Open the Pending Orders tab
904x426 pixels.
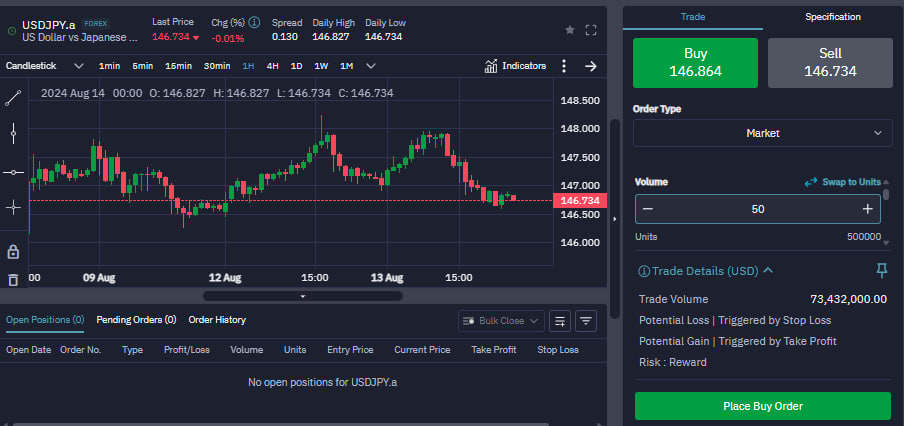tap(136, 319)
